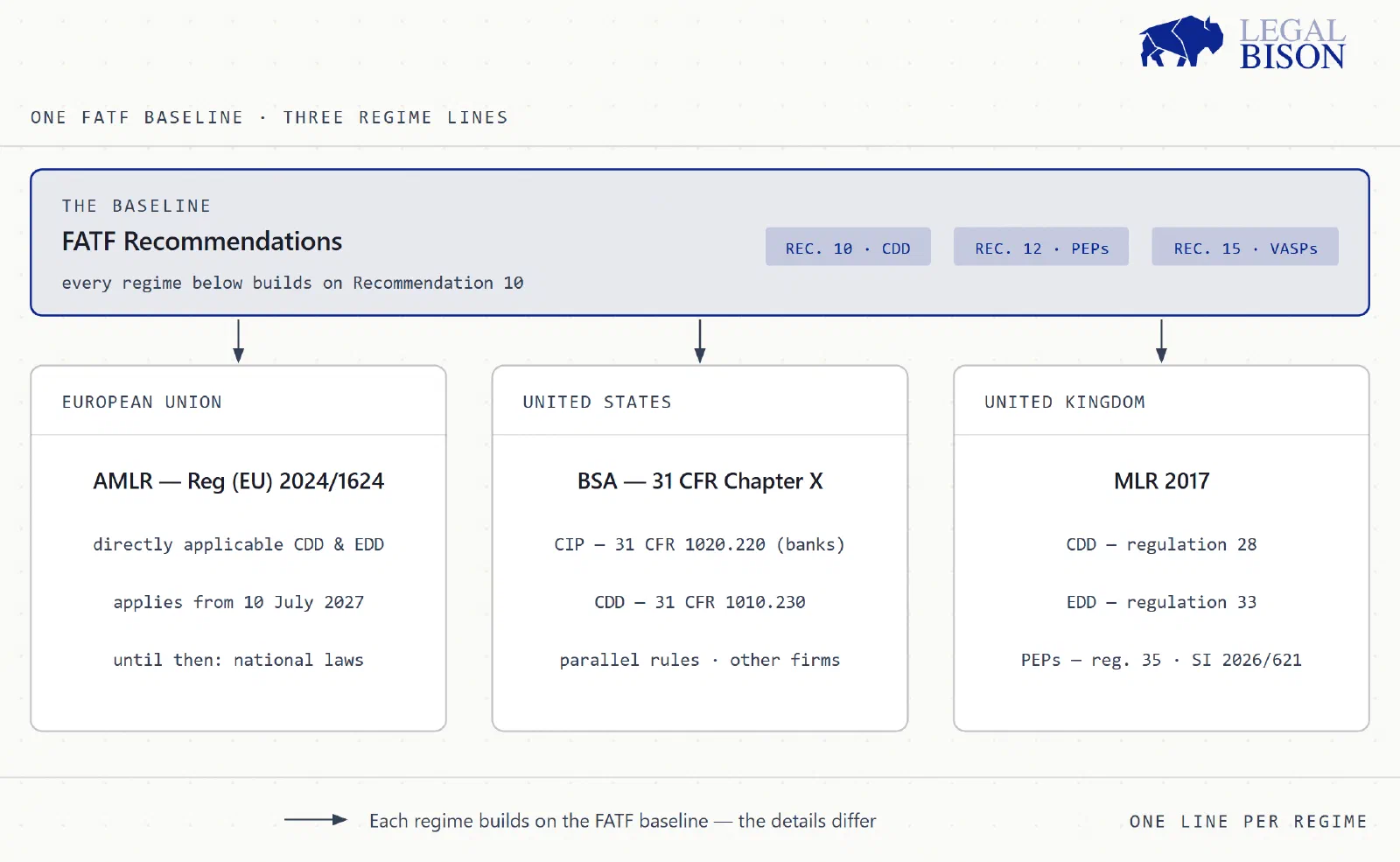Screen dimensions: 1400x862
Task: Click the LEGAL BISON wordmark text
Action: click(1292, 44)
